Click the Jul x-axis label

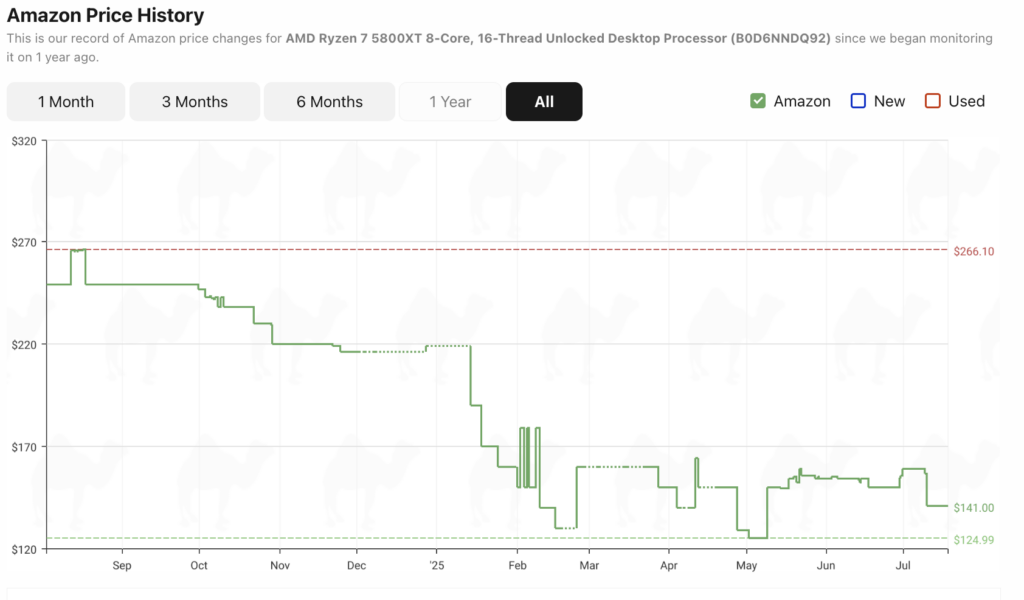903,565
